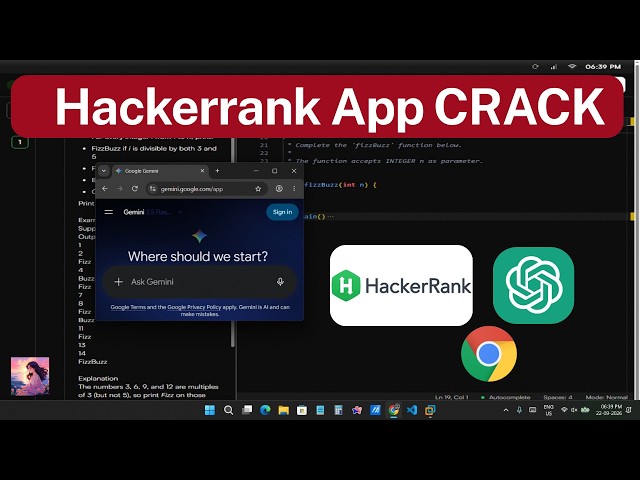The width and height of the screenshot is (640, 480).
Task: View site information for gemini.google.com
Action: 153,189
